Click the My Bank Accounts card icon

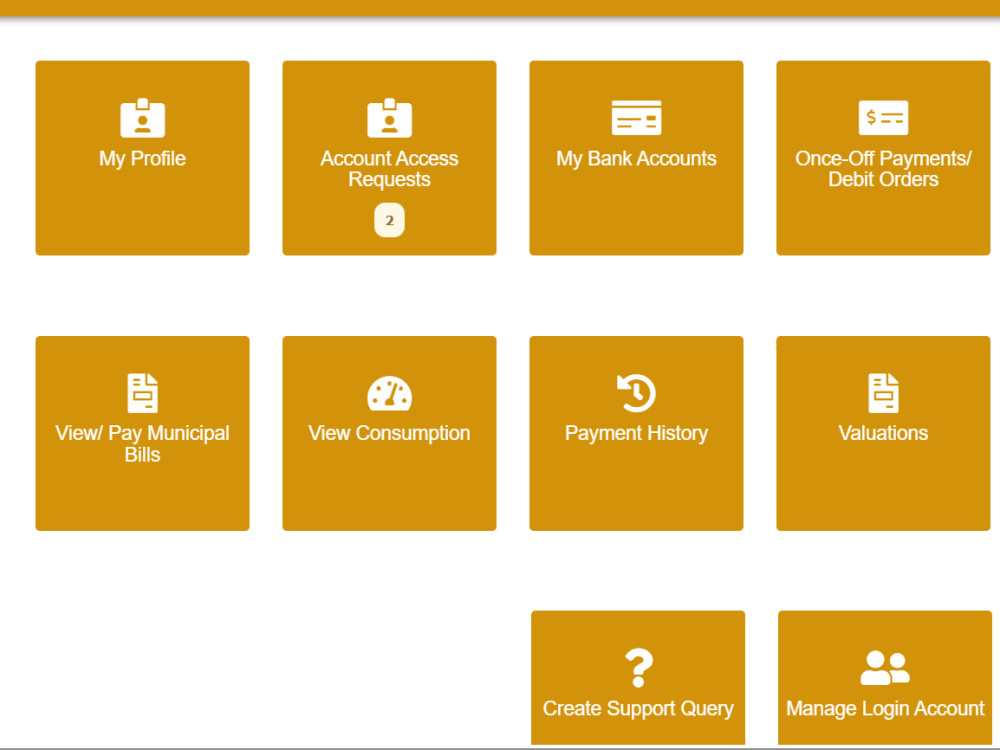click(636, 117)
